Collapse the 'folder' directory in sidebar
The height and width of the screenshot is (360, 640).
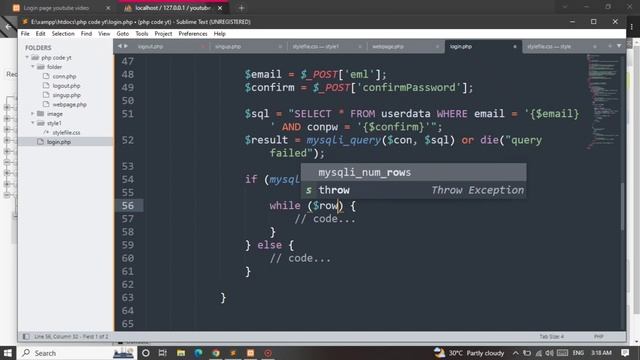33,67
